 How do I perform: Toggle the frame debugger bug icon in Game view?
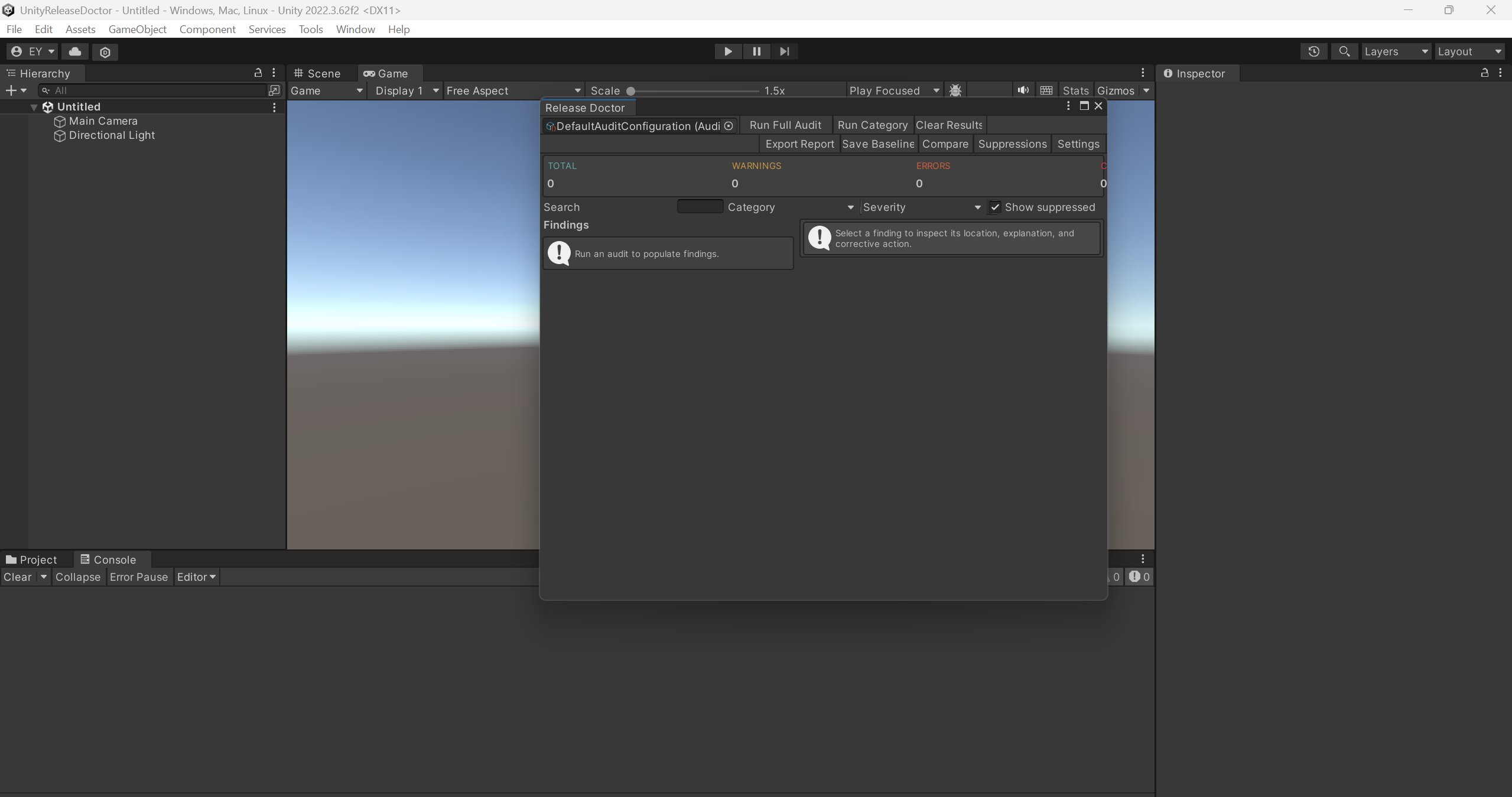955,90
